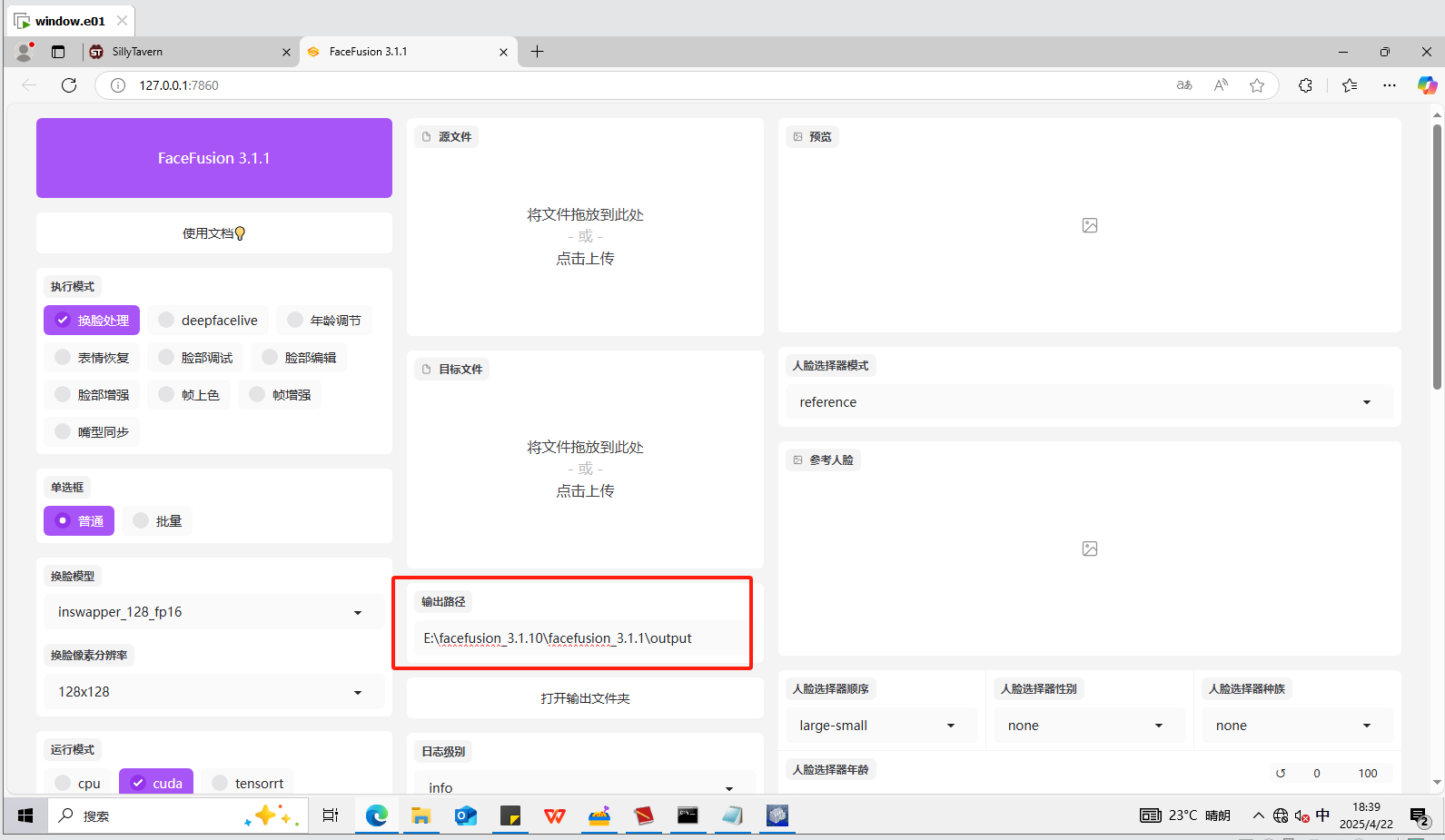
Task: Open the Copilot sidebar icon
Action: coord(1427,85)
